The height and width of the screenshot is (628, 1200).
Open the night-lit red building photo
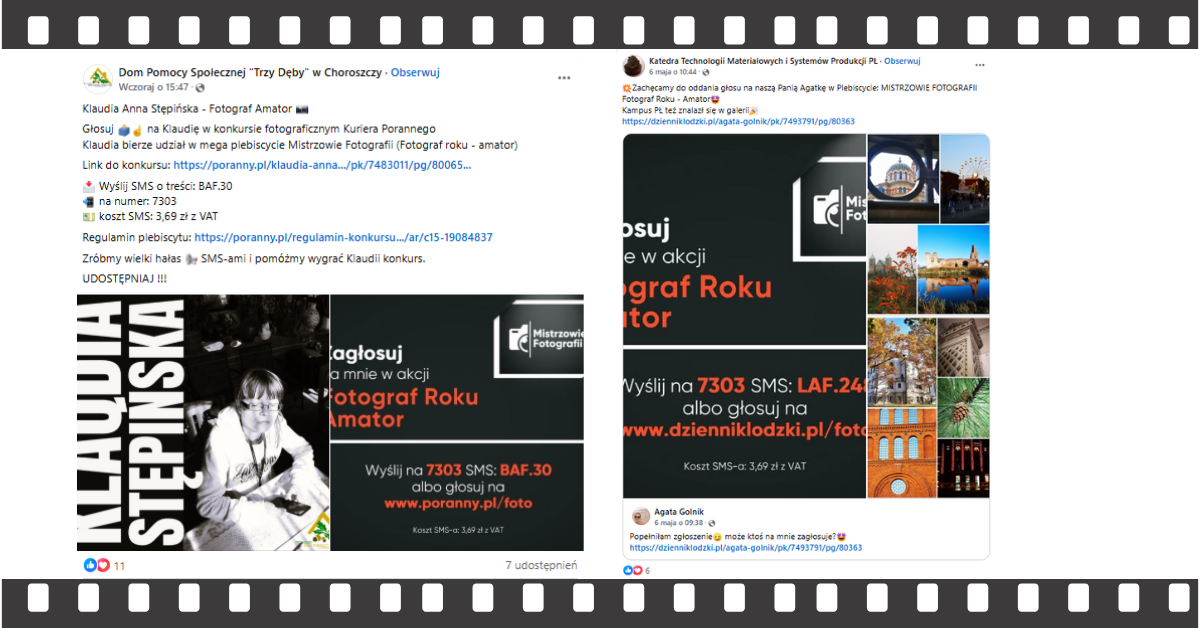[963, 469]
